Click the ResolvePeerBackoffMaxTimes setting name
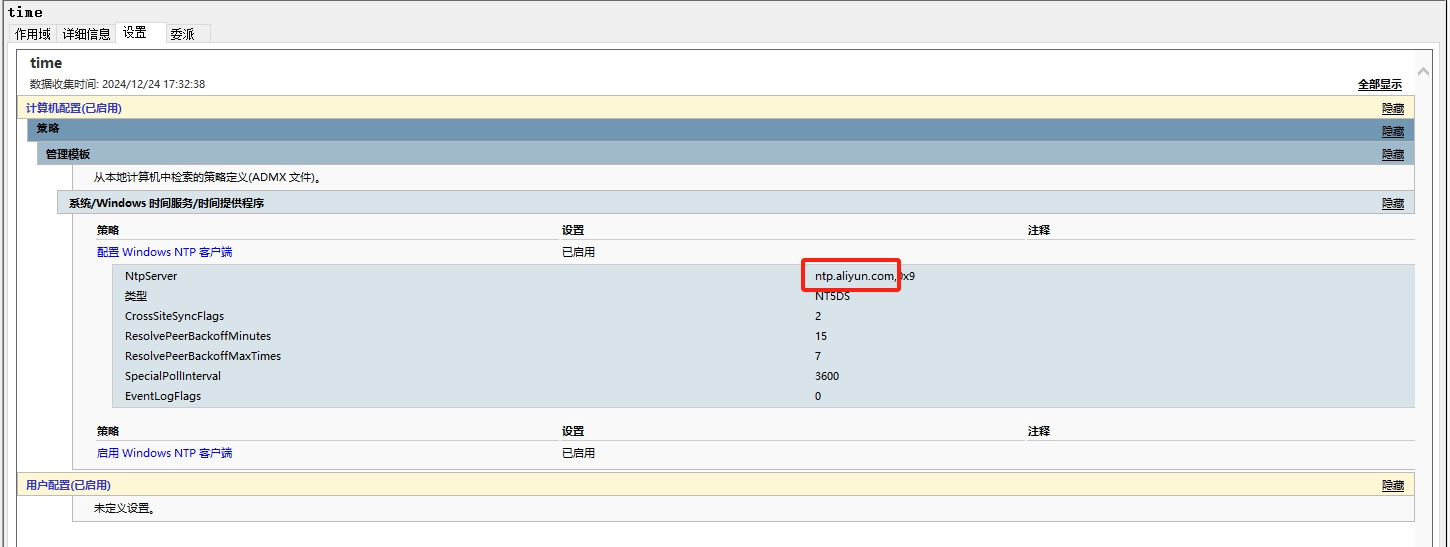The height and width of the screenshot is (547, 1450). pyautogui.click(x=203, y=356)
